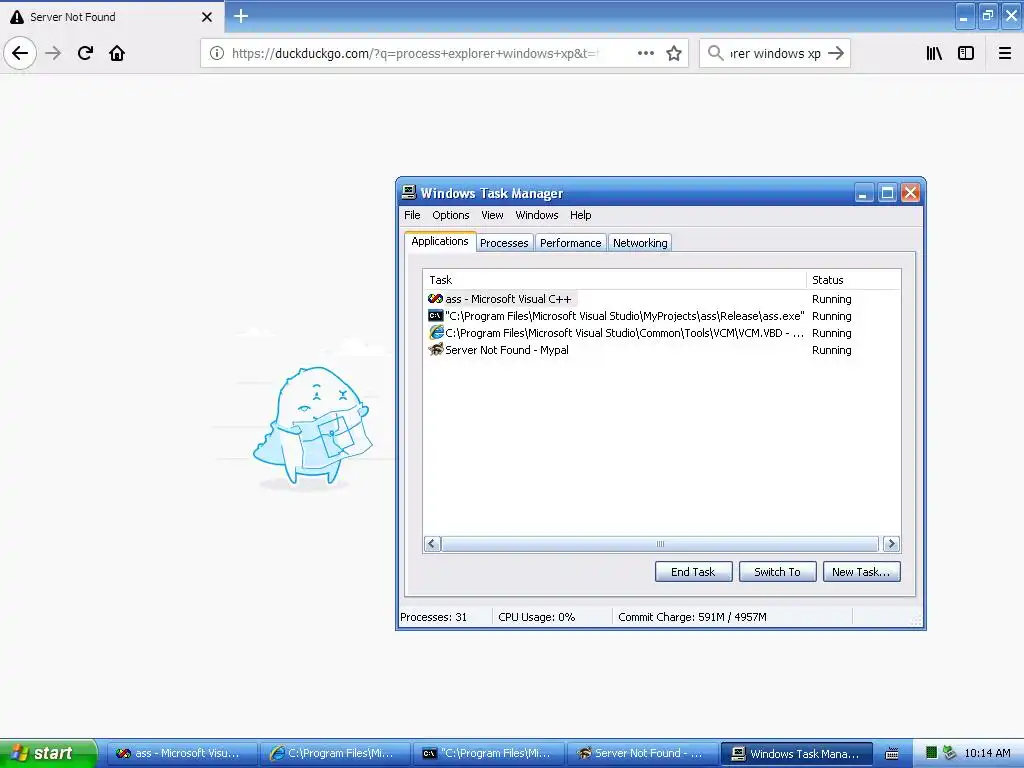Open page actions three-dot menu

click(x=645, y=53)
